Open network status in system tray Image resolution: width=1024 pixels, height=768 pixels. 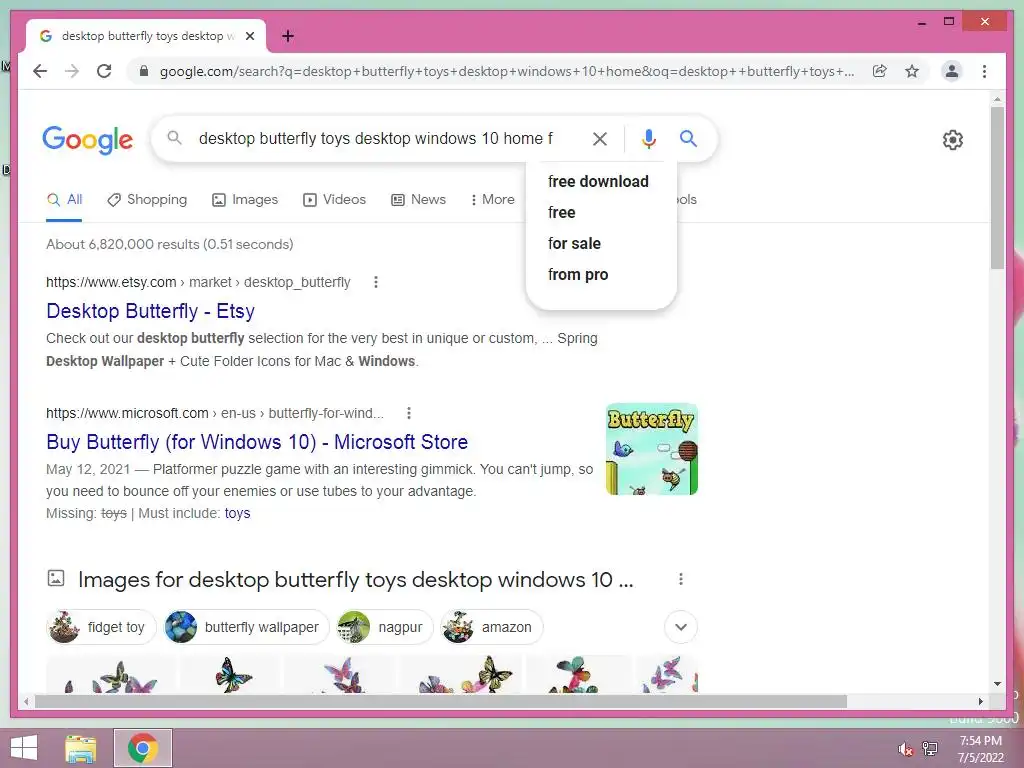pos(930,749)
